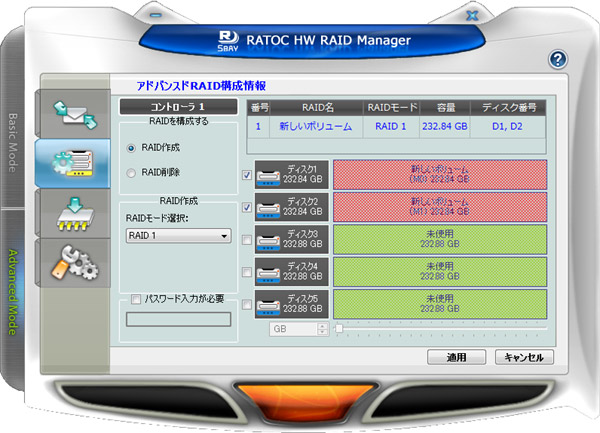Click the RAIDモード column header

pyautogui.click(x=391, y=108)
